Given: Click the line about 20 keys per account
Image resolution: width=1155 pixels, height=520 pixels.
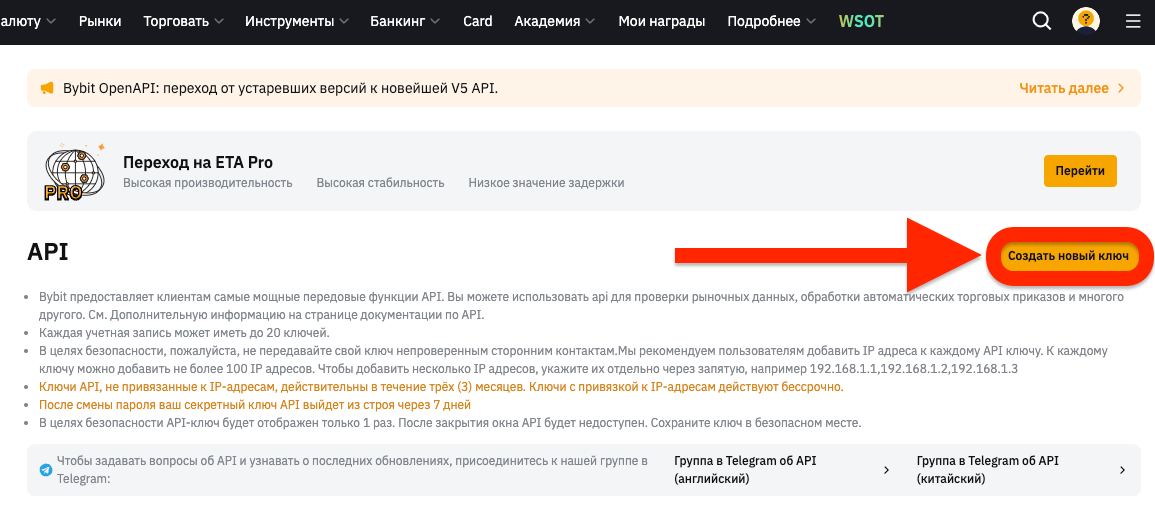Looking at the screenshot, I should coord(184,333).
